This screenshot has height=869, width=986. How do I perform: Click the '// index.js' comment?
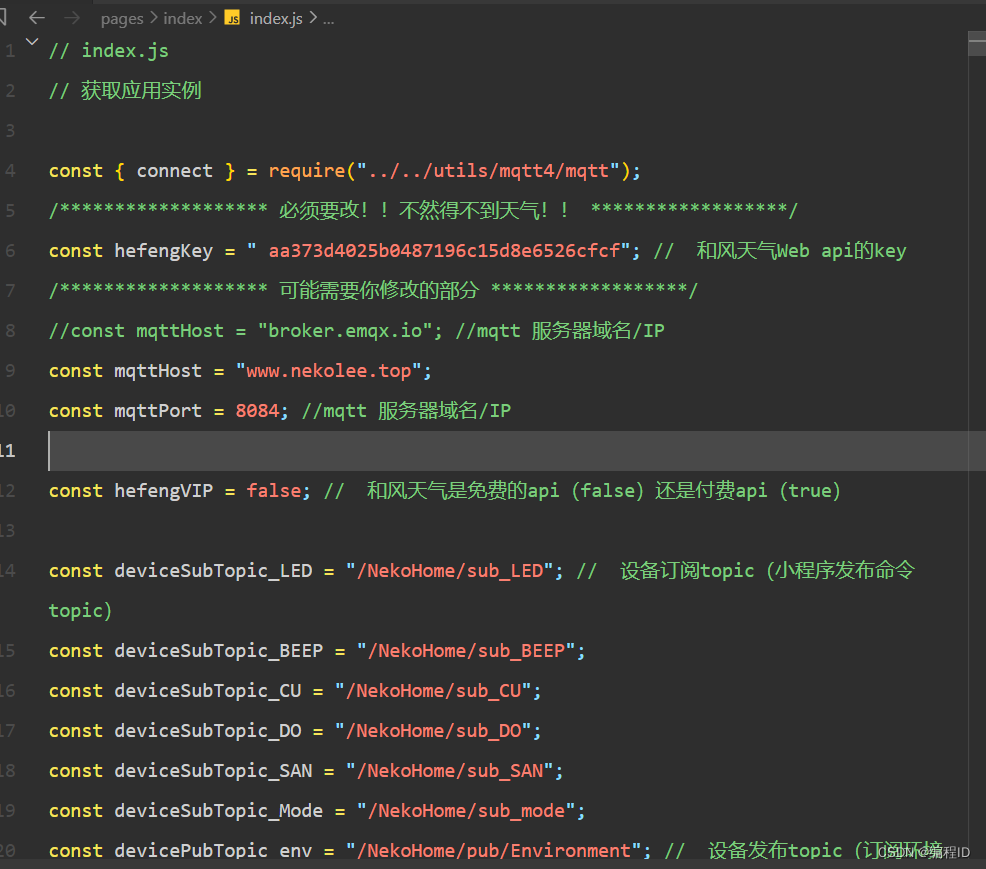pos(109,51)
